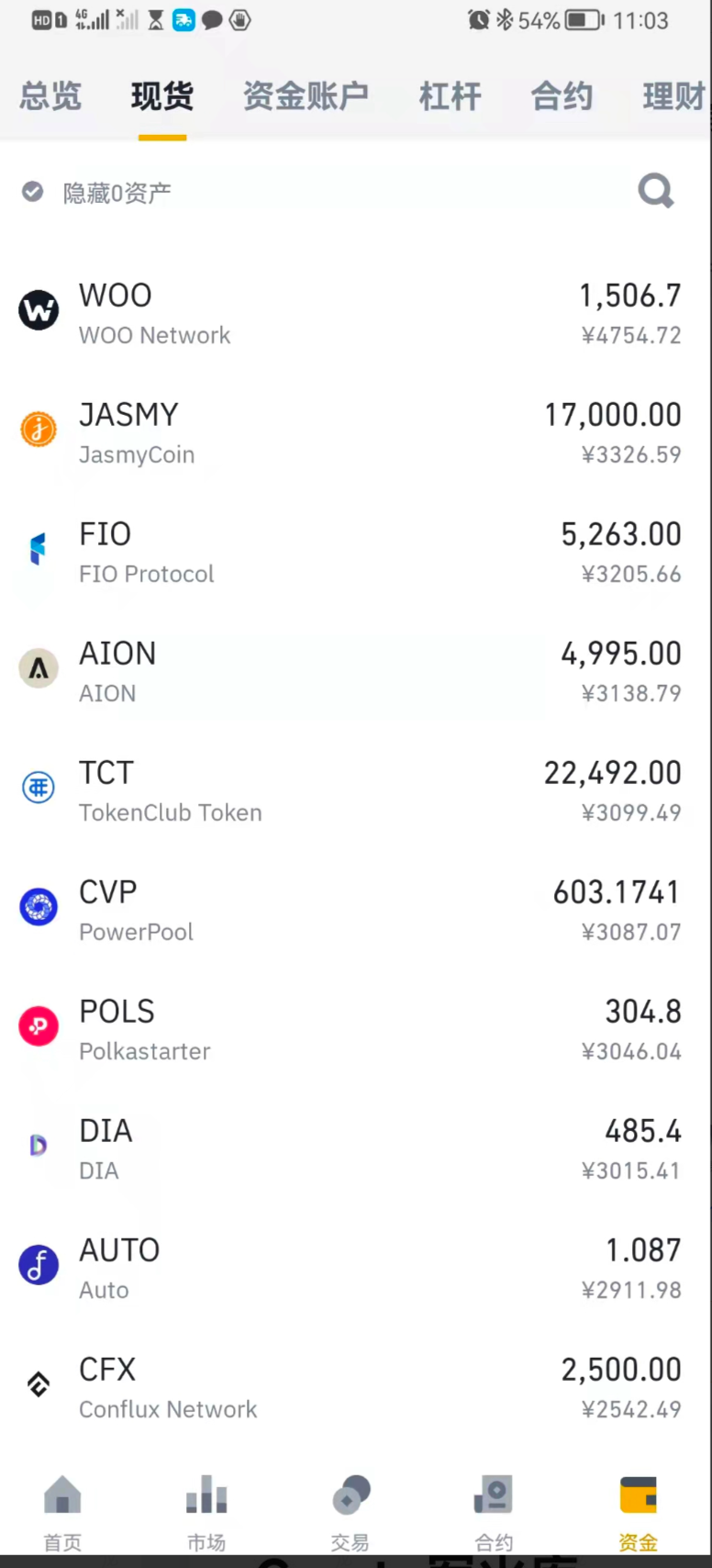Tap the PowerPool CVP logo

click(x=39, y=907)
